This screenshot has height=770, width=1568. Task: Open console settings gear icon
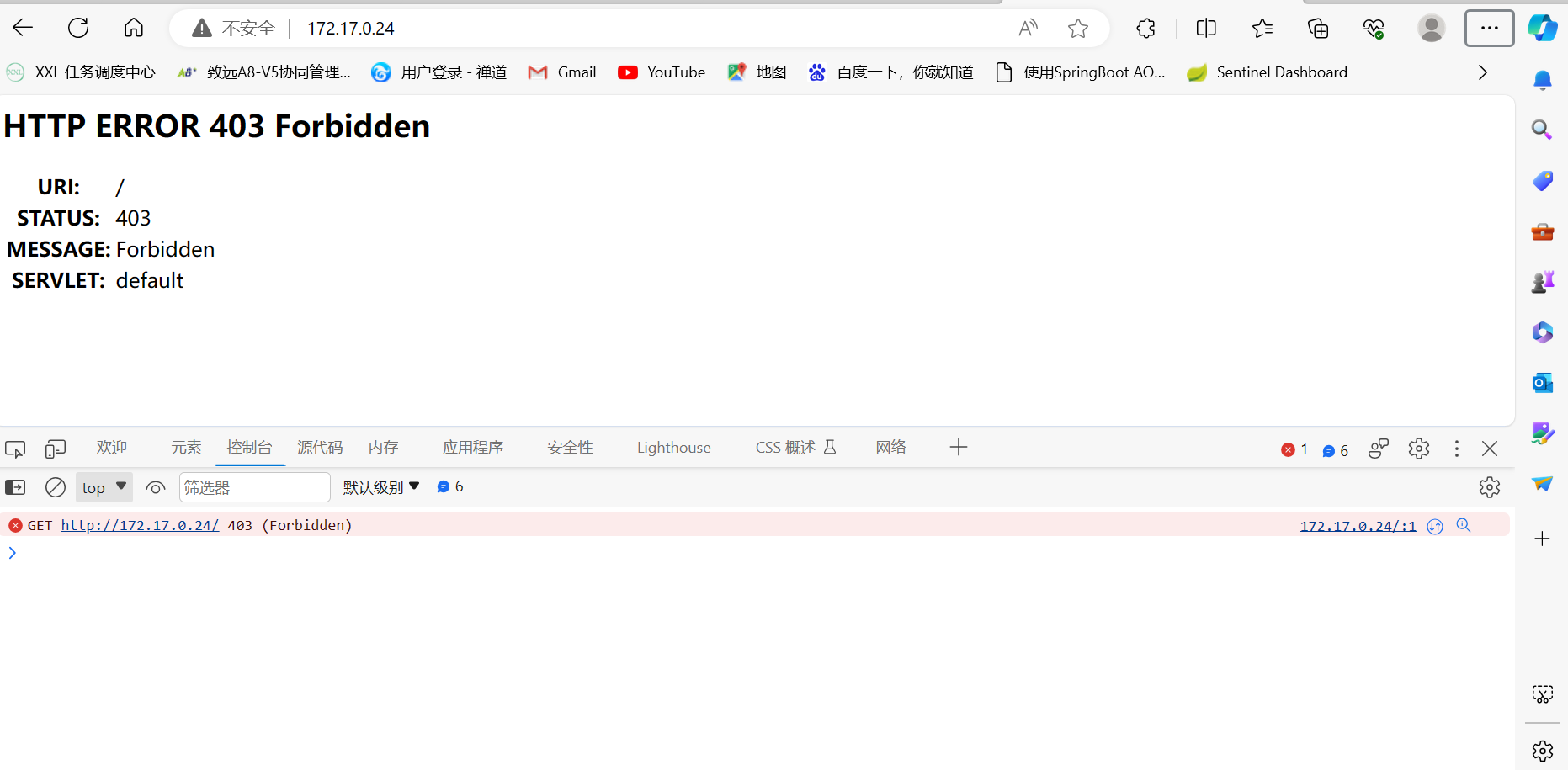click(1490, 487)
